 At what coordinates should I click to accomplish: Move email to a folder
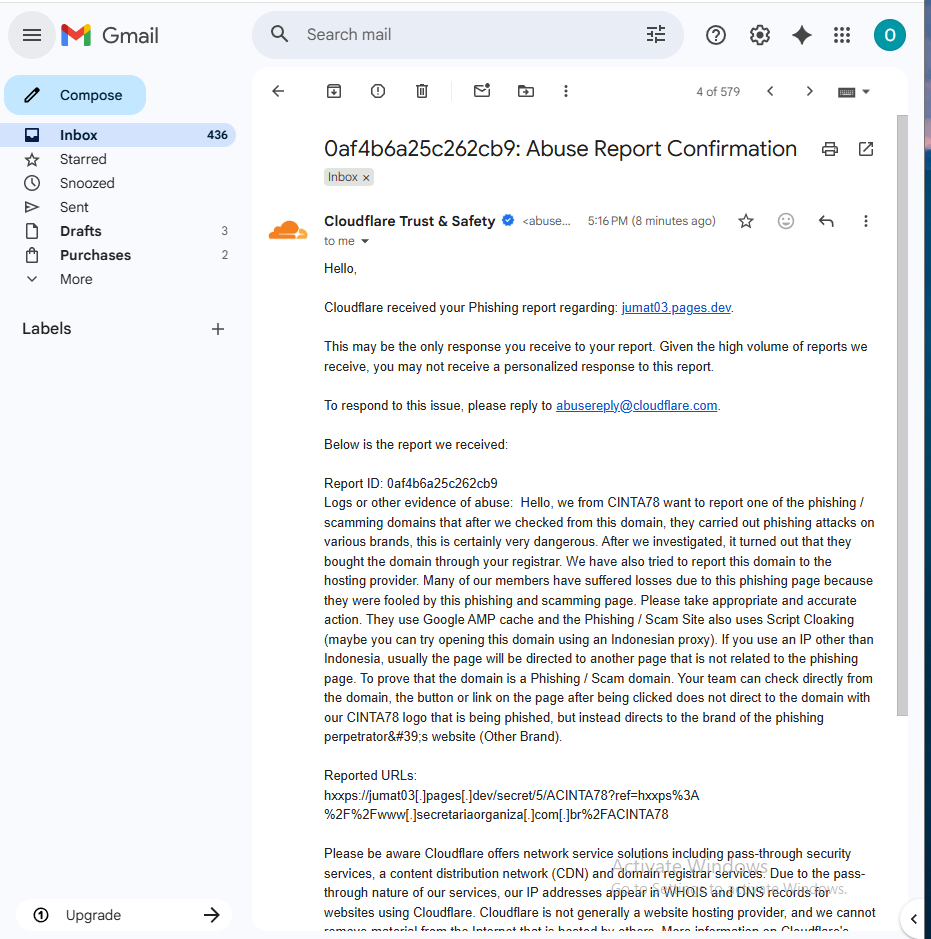[526, 91]
